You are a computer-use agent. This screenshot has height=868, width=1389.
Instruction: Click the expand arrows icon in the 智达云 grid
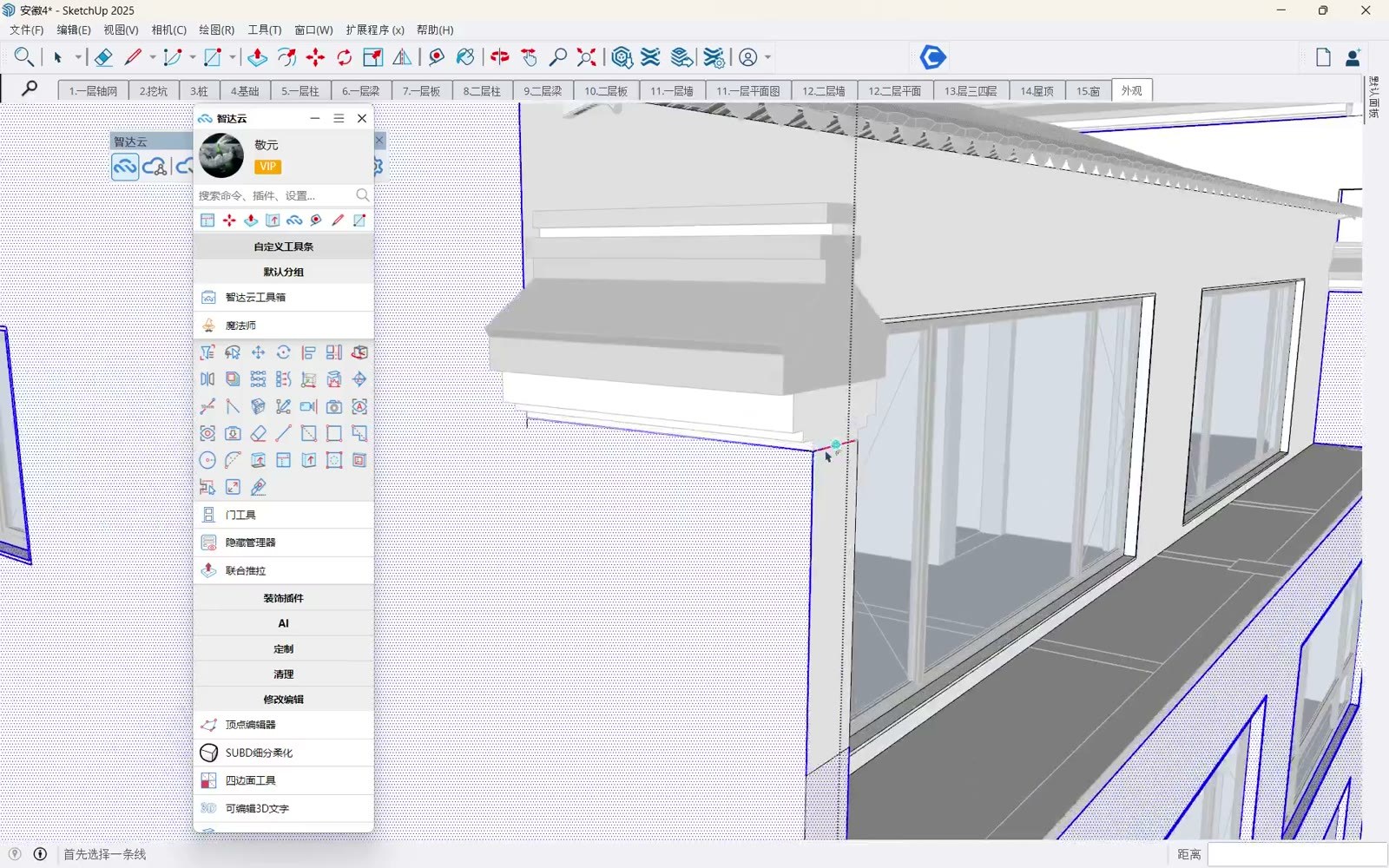click(233, 487)
